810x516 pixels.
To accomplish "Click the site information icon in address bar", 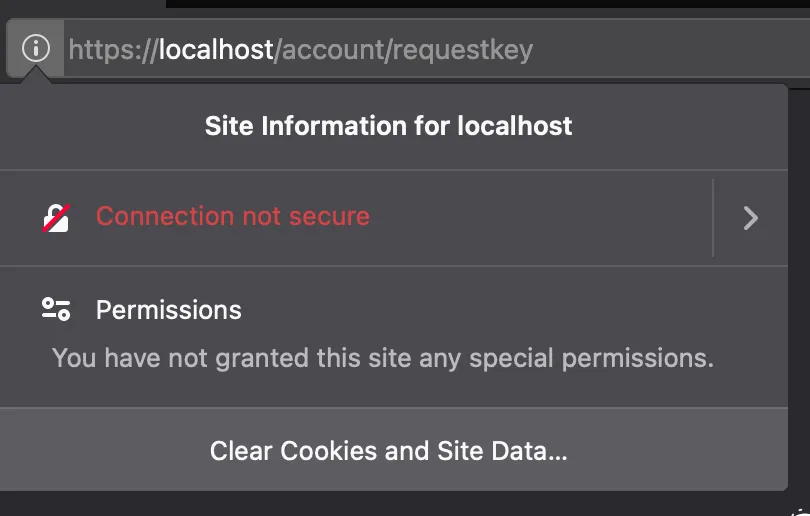I will (35, 48).
